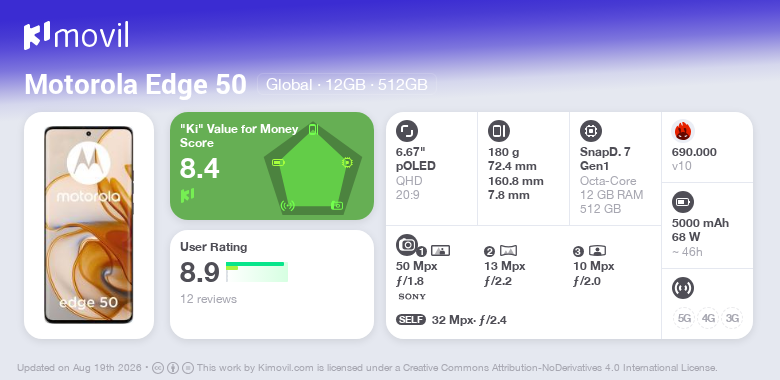The width and height of the screenshot is (780, 380).
Task: Click the network connectivity signal icon
Action: (x=683, y=288)
